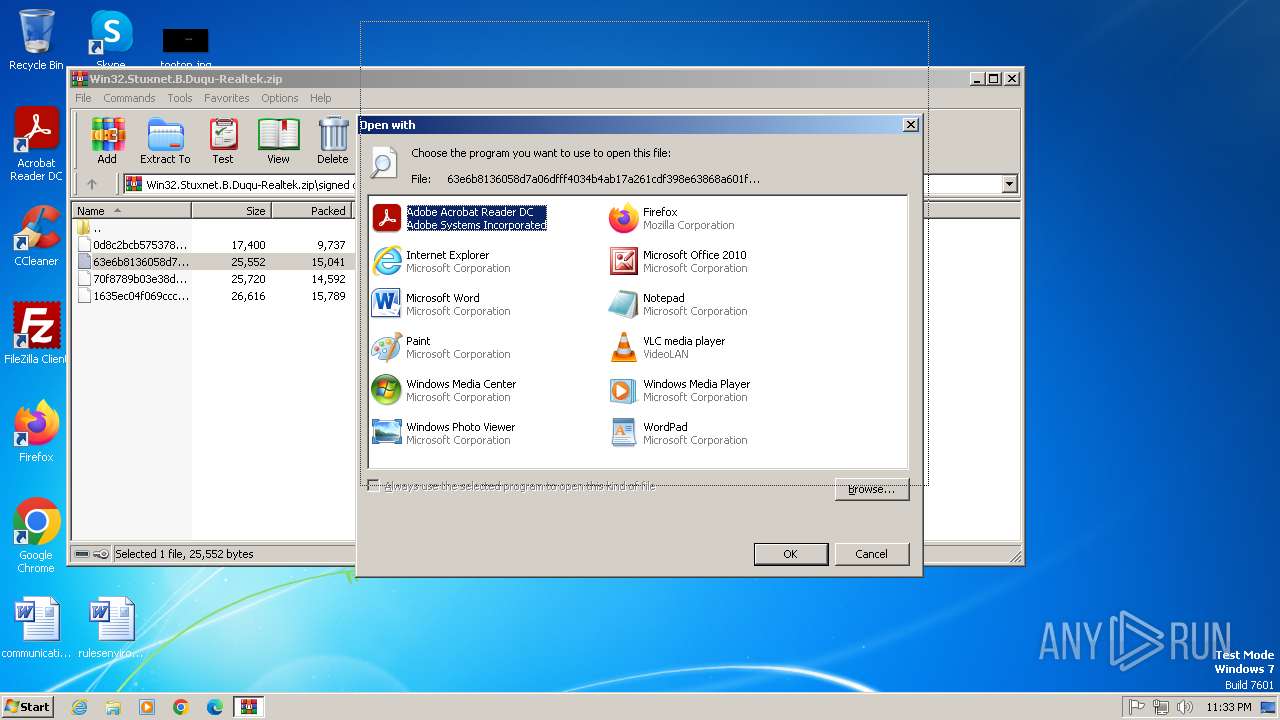The height and width of the screenshot is (720, 1280).
Task: Open Recycle Bin desktop icon
Action: [x=36, y=40]
